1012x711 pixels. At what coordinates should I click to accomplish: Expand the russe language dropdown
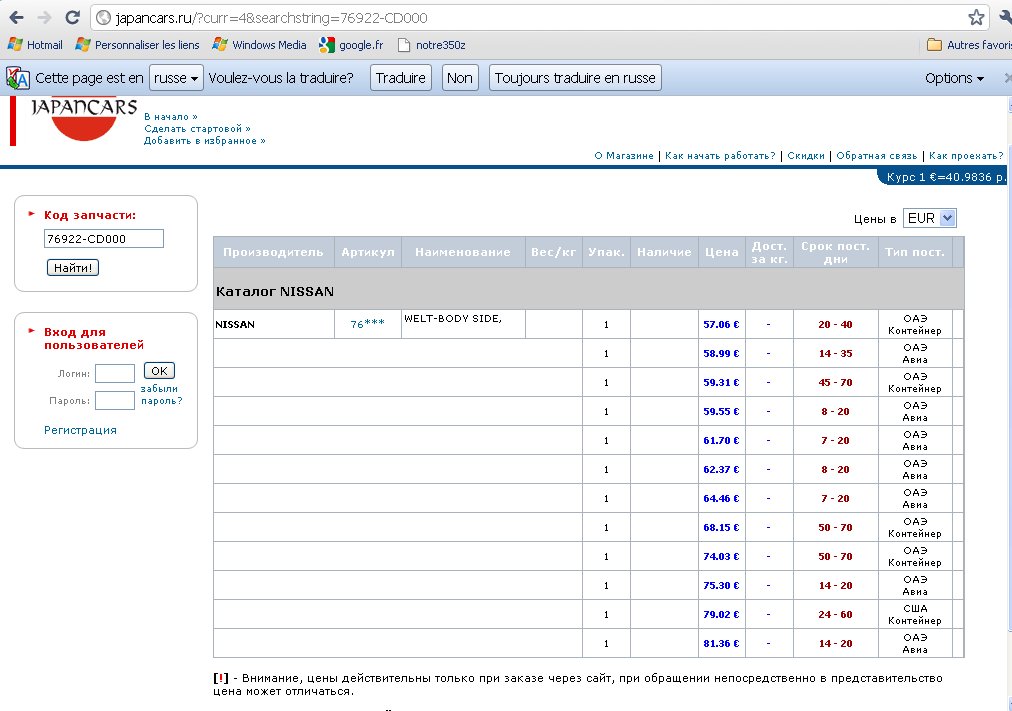[x=176, y=78]
